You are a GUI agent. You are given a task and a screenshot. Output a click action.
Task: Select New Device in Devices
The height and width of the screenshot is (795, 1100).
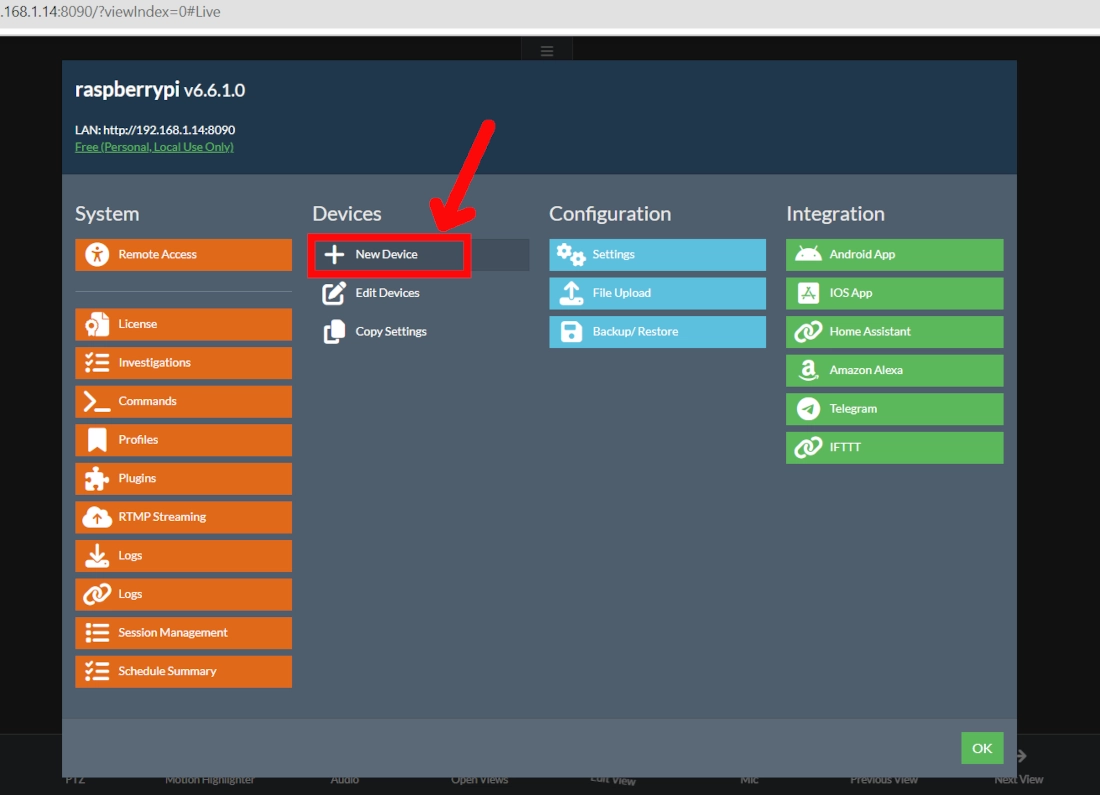[420, 255]
